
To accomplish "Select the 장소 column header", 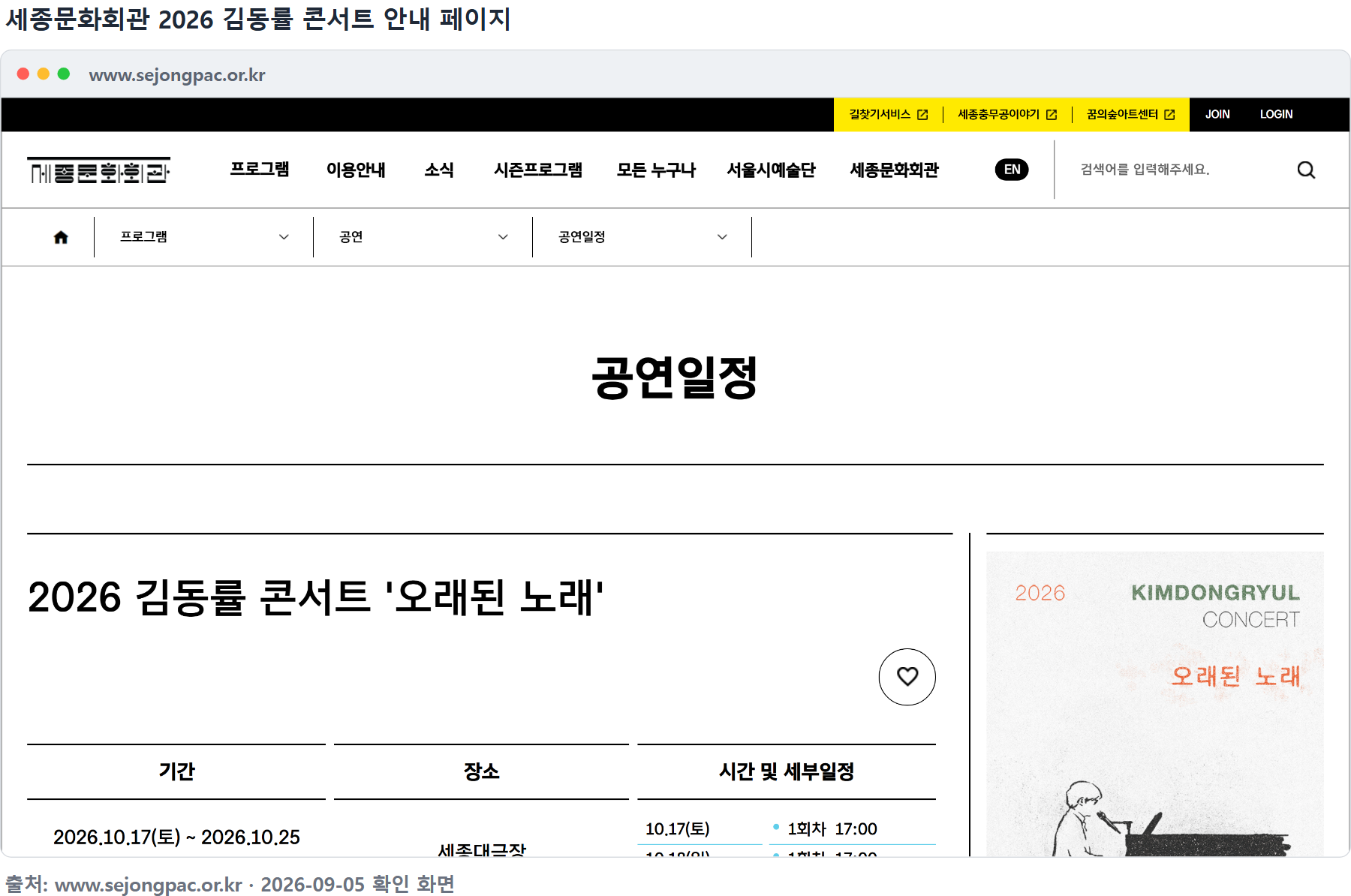I will 481,771.
